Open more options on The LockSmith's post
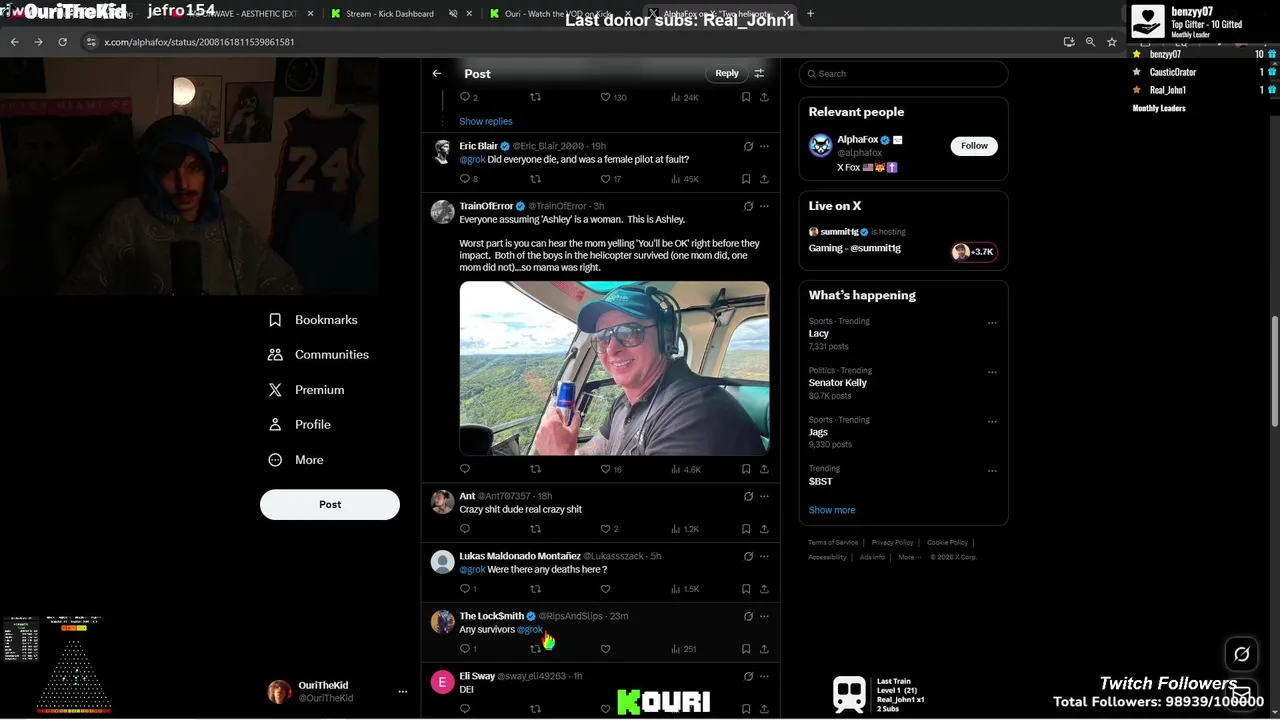This screenshot has height=720, width=1280. [x=764, y=616]
